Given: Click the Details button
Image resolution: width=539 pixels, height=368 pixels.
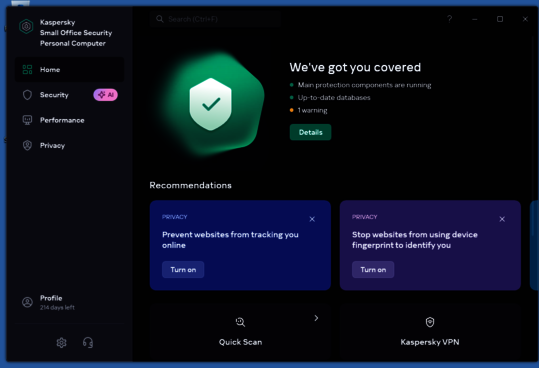Looking at the screenshot, I should point(310,132).
